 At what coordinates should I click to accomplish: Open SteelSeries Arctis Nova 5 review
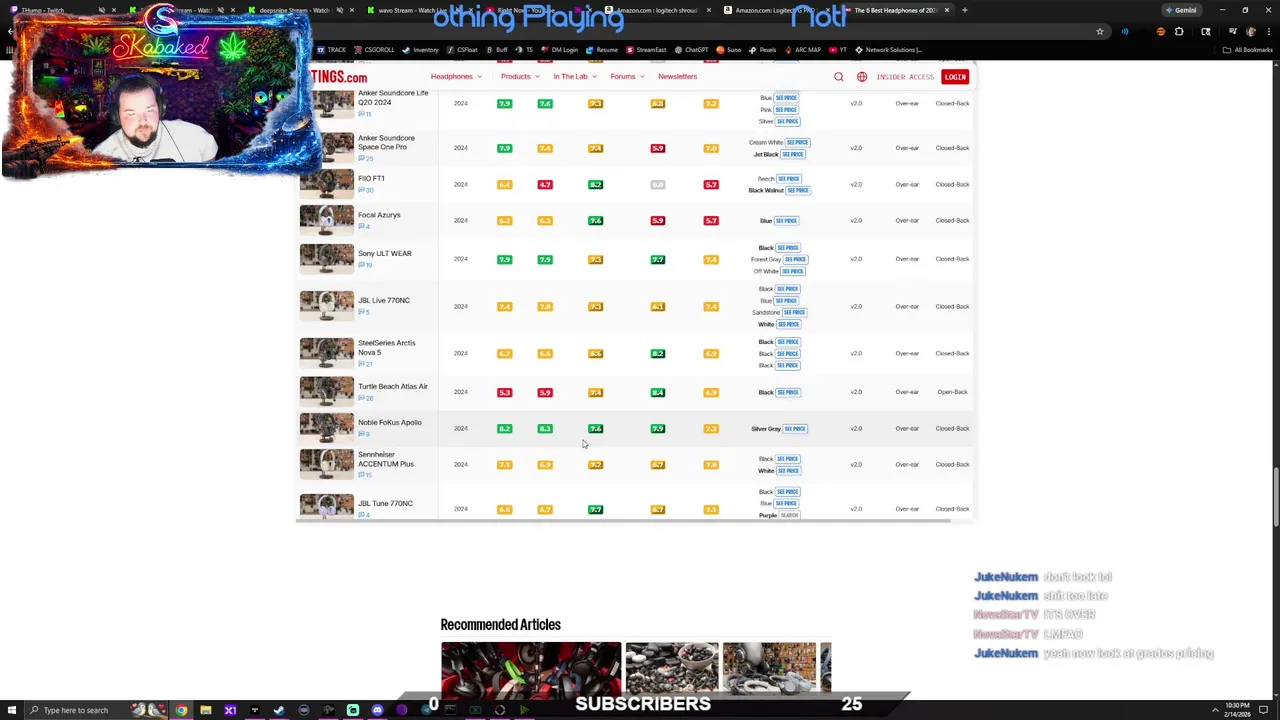point(386,347)
